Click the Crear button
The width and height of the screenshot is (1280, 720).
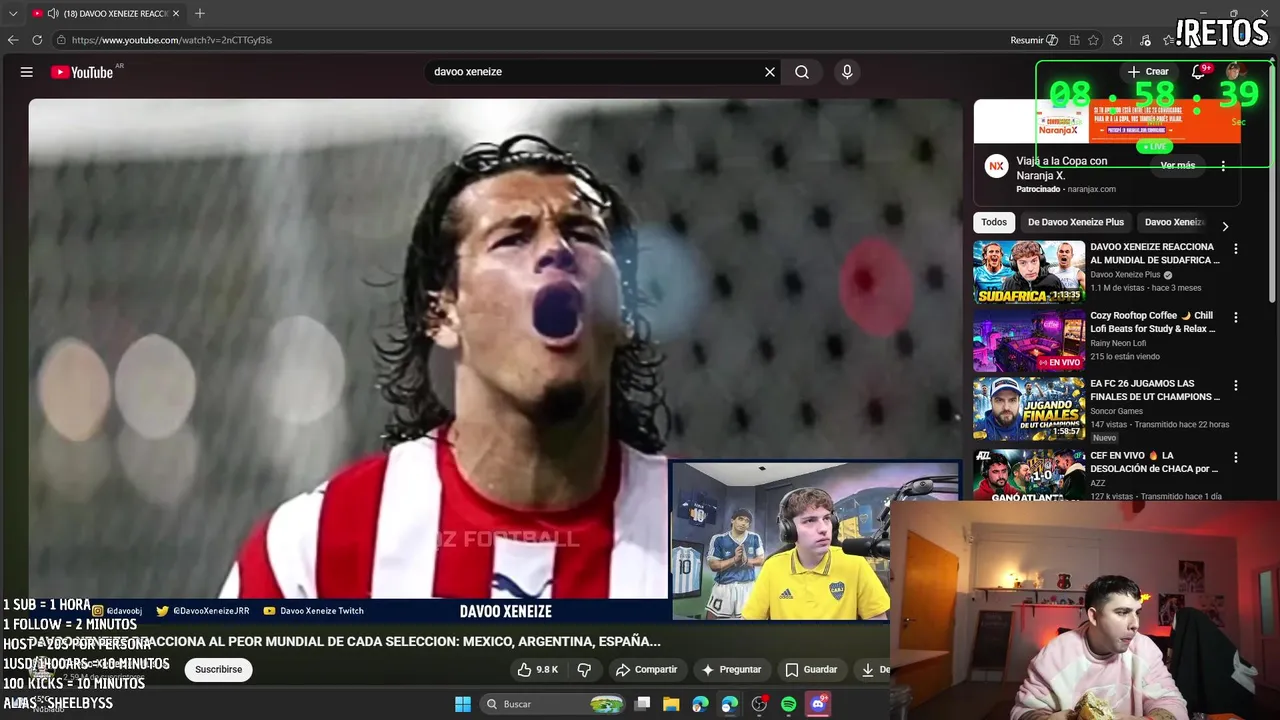[x=1148, y=72]
